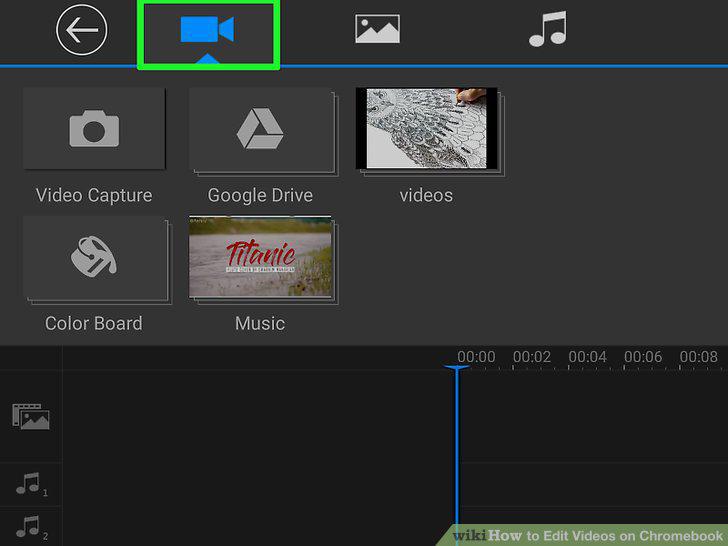Viewport: 728px width, 546px height.
Task: Open the video media tab
Action: pyautogui.click(x=208, y=31)
